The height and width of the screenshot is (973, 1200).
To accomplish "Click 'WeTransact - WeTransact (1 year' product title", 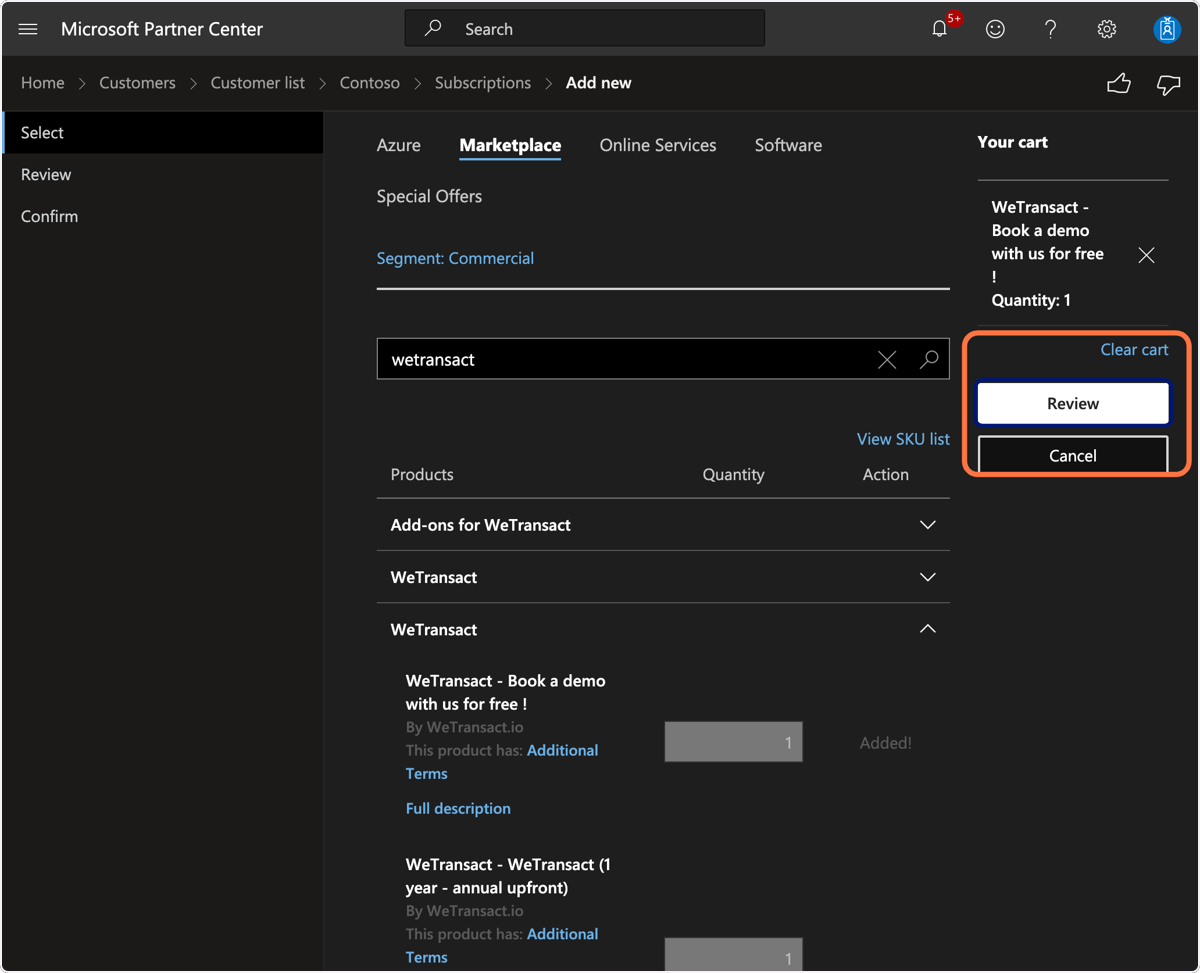I will [x=508, y=876].
